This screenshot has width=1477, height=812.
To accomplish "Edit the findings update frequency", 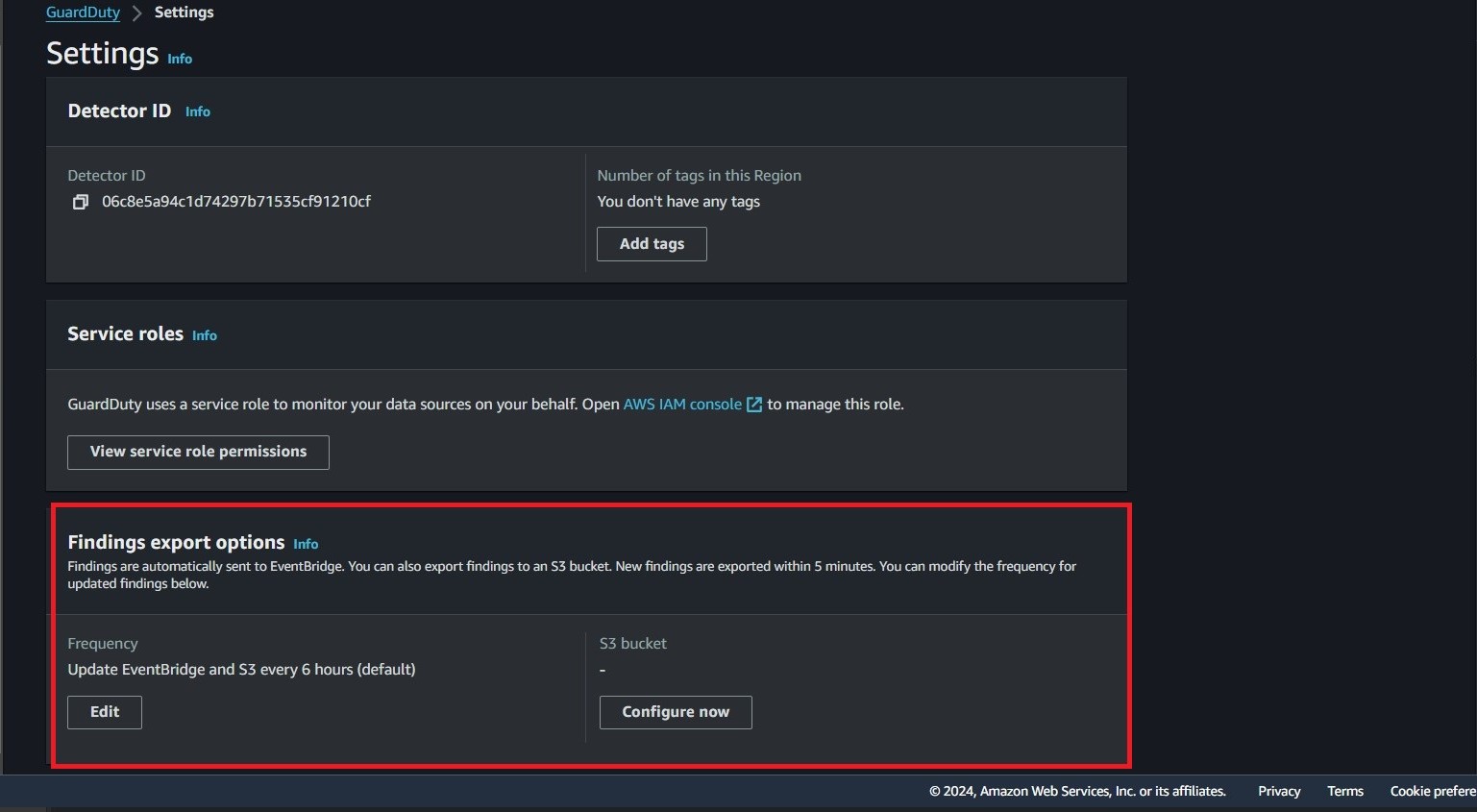I will click(x=105, y=712).
